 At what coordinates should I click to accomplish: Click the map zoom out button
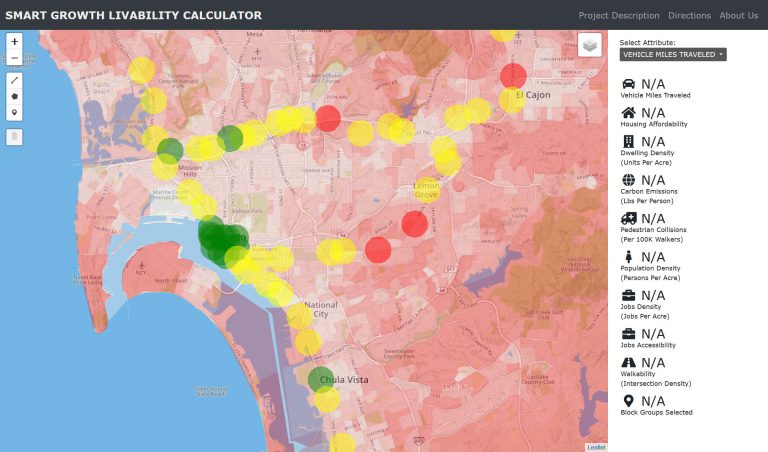[x=14, y=58]
